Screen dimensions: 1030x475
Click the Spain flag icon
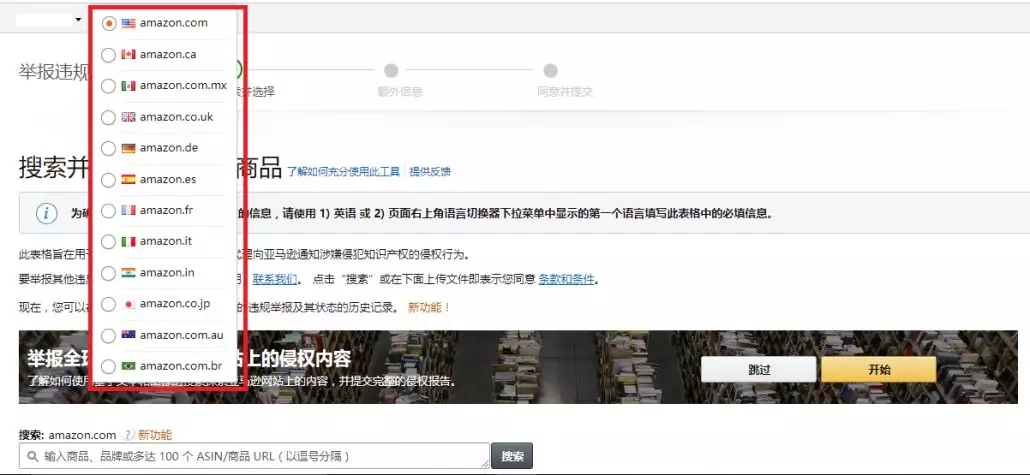129,179
